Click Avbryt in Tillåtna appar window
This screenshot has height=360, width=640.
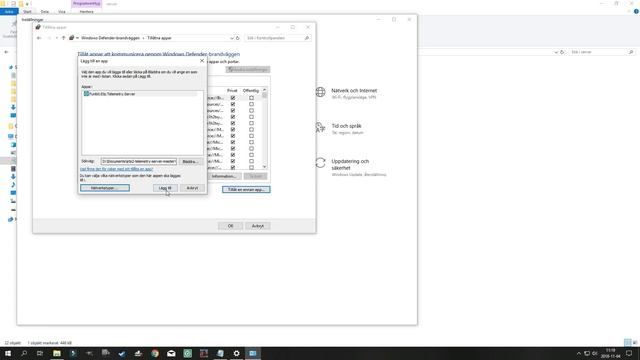coord(258,226)
